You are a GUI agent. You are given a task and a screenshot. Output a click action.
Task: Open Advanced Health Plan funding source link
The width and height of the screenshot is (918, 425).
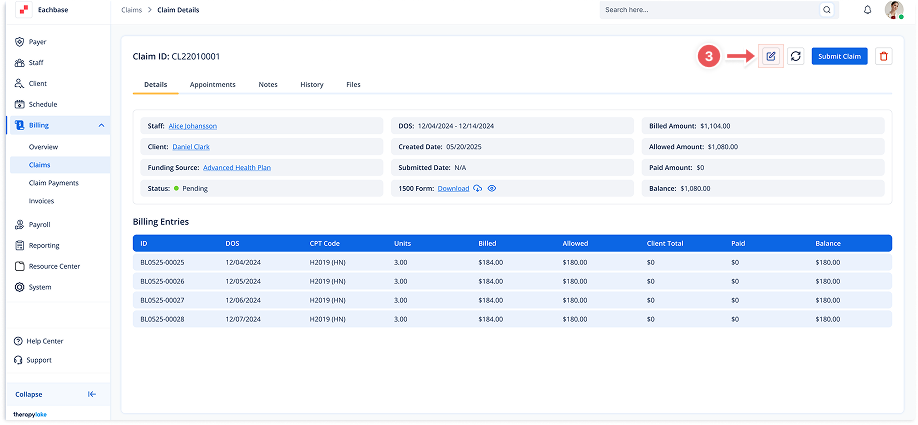click(x=239, y=168)
